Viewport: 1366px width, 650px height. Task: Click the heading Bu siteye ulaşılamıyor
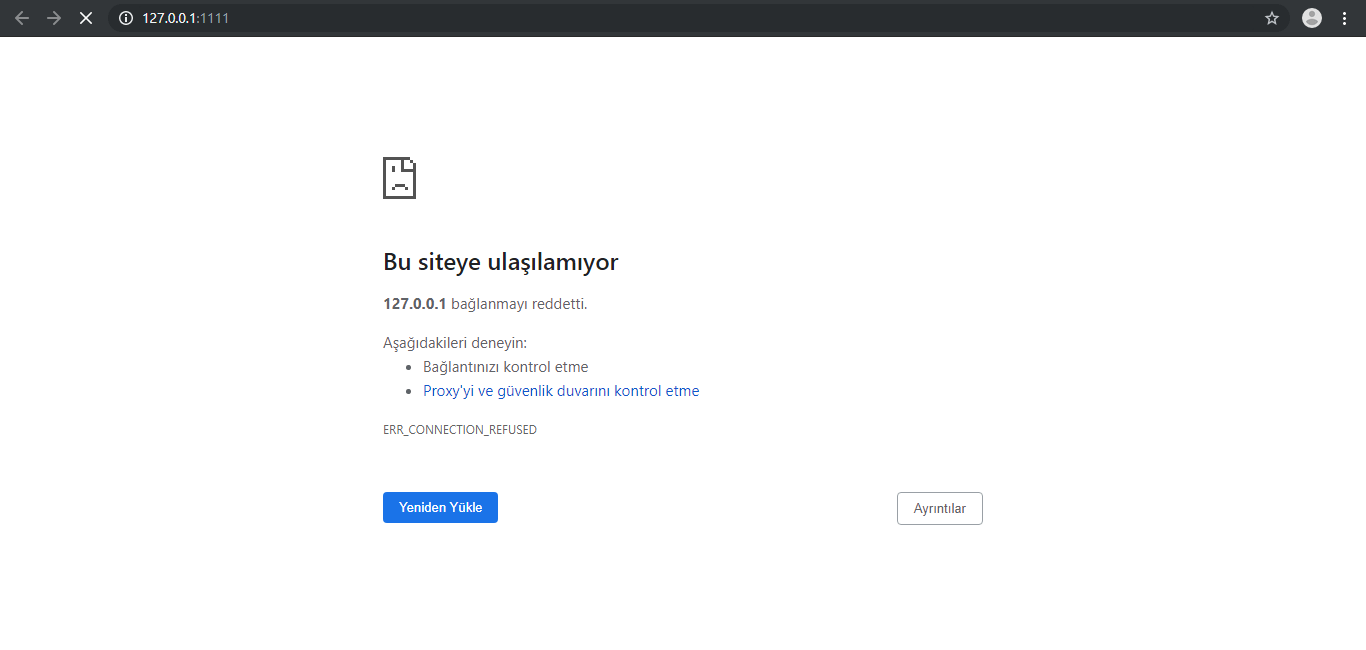click(500, 261)
